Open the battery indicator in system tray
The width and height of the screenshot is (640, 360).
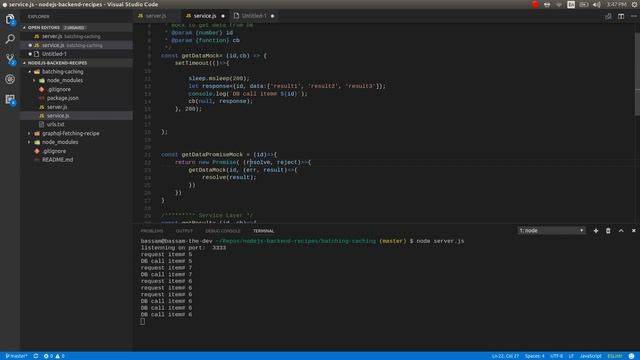point(584,4)
